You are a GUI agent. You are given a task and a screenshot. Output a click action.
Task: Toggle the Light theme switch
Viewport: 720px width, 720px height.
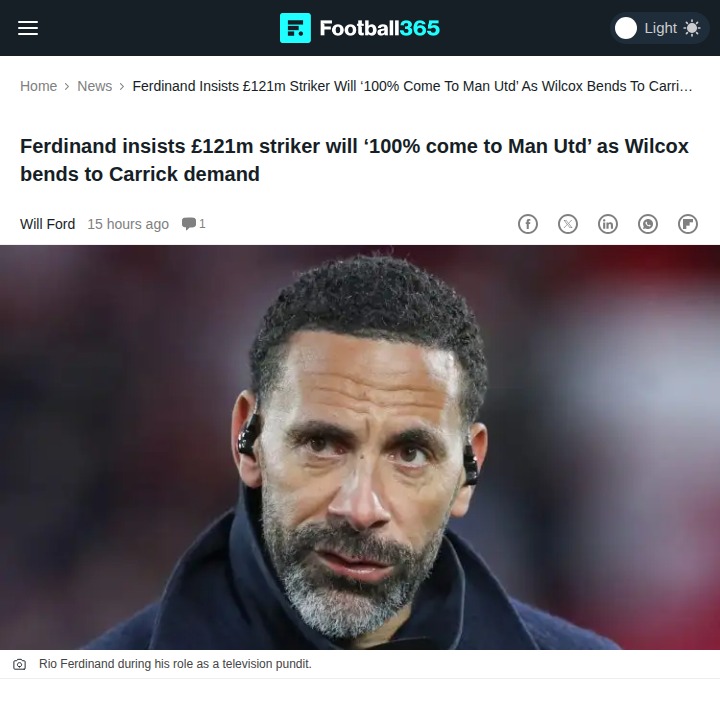pyautogui.click(x=659, y=28)
